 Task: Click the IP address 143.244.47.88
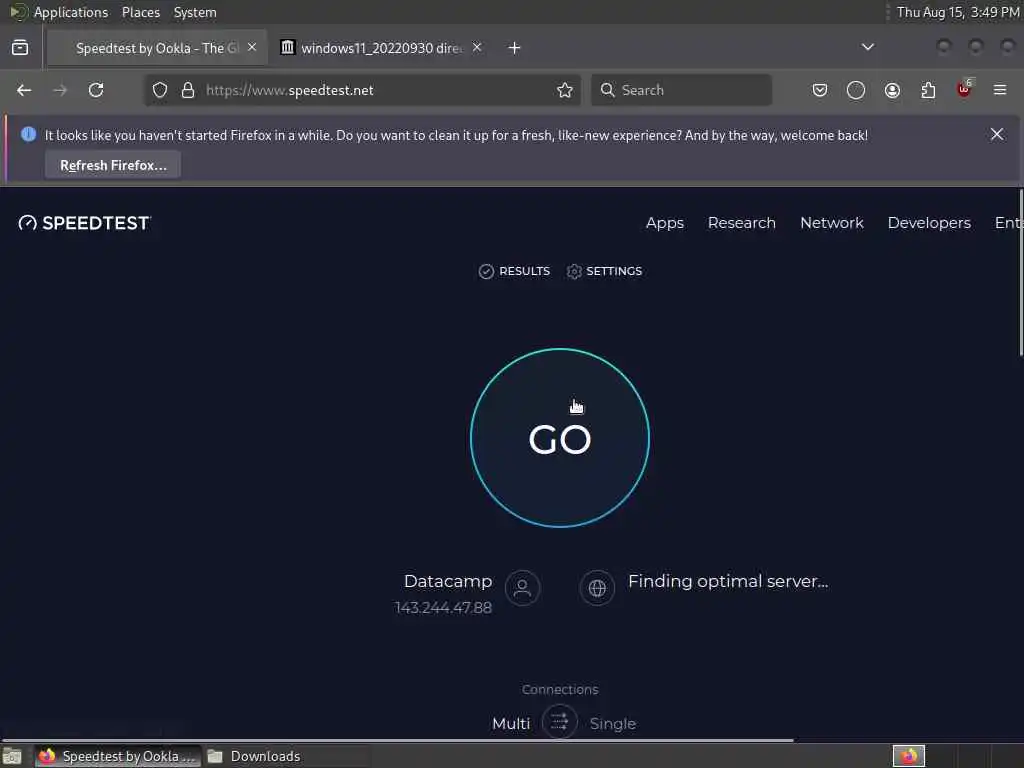(443, 608)
